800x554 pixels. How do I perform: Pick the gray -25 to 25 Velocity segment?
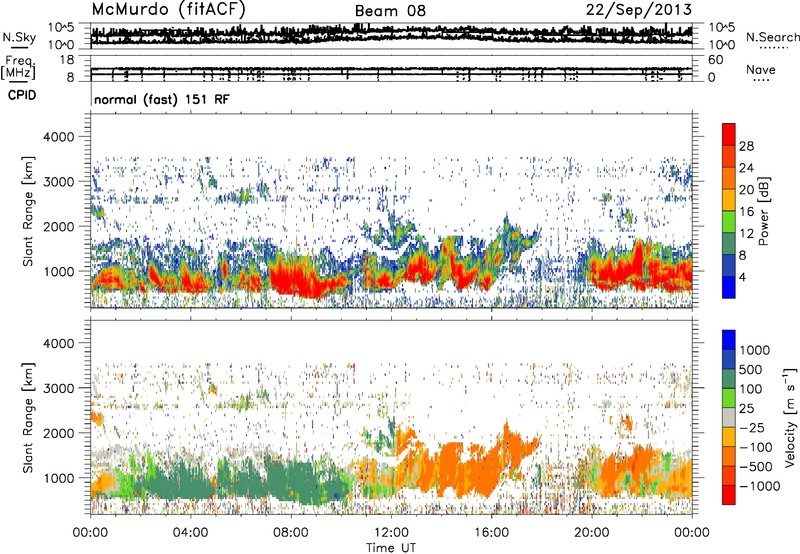click(x=729, y=417)
